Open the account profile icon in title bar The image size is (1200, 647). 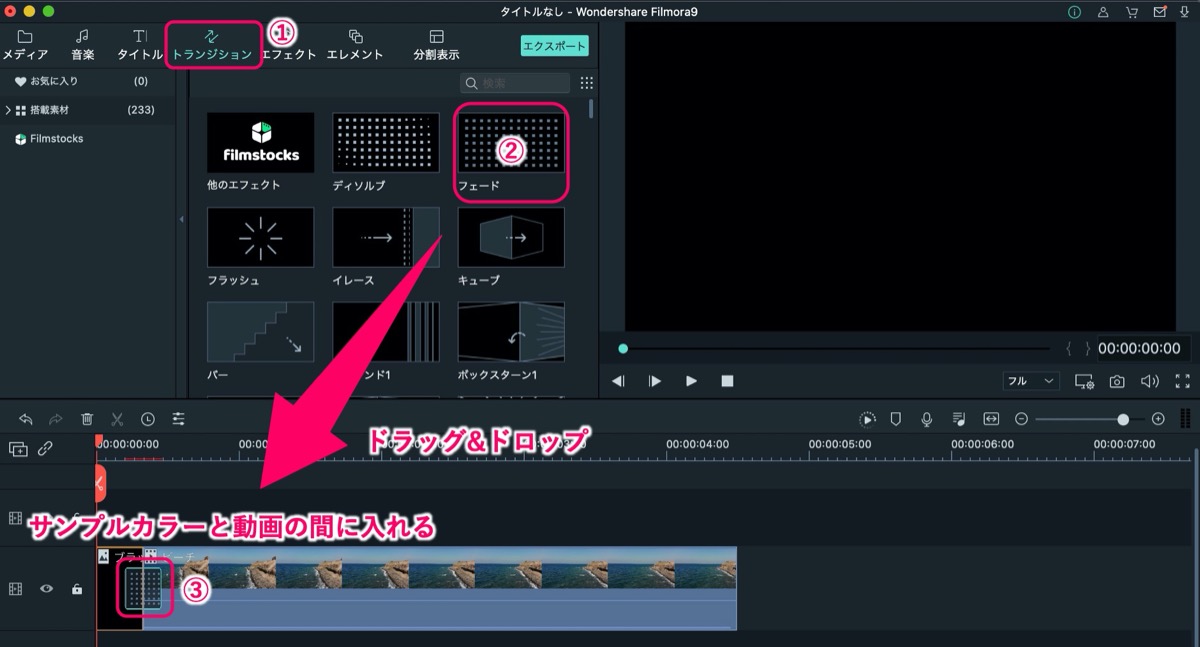(x=1103, y=12)
